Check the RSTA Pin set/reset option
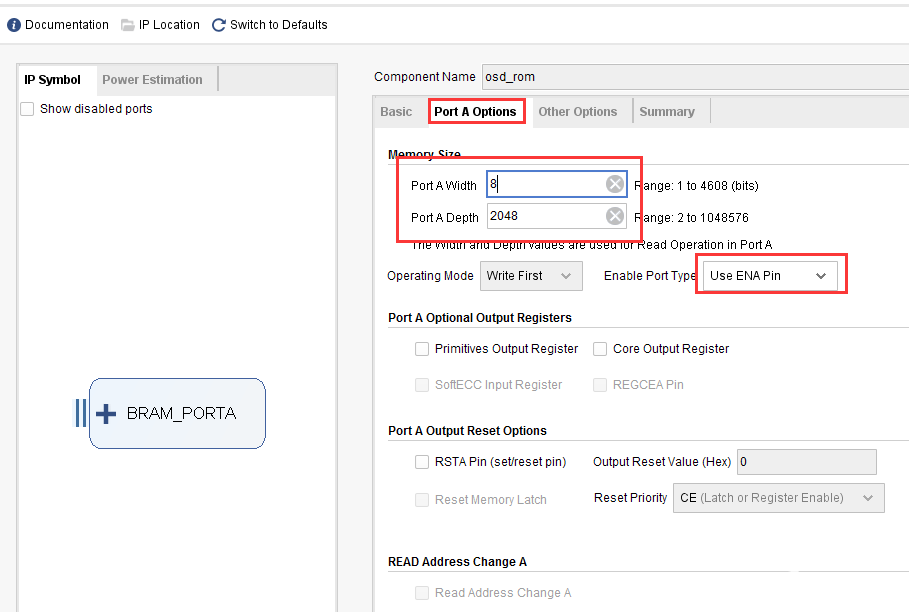This screenshot has height=612, width=909. tap(422, 462)
